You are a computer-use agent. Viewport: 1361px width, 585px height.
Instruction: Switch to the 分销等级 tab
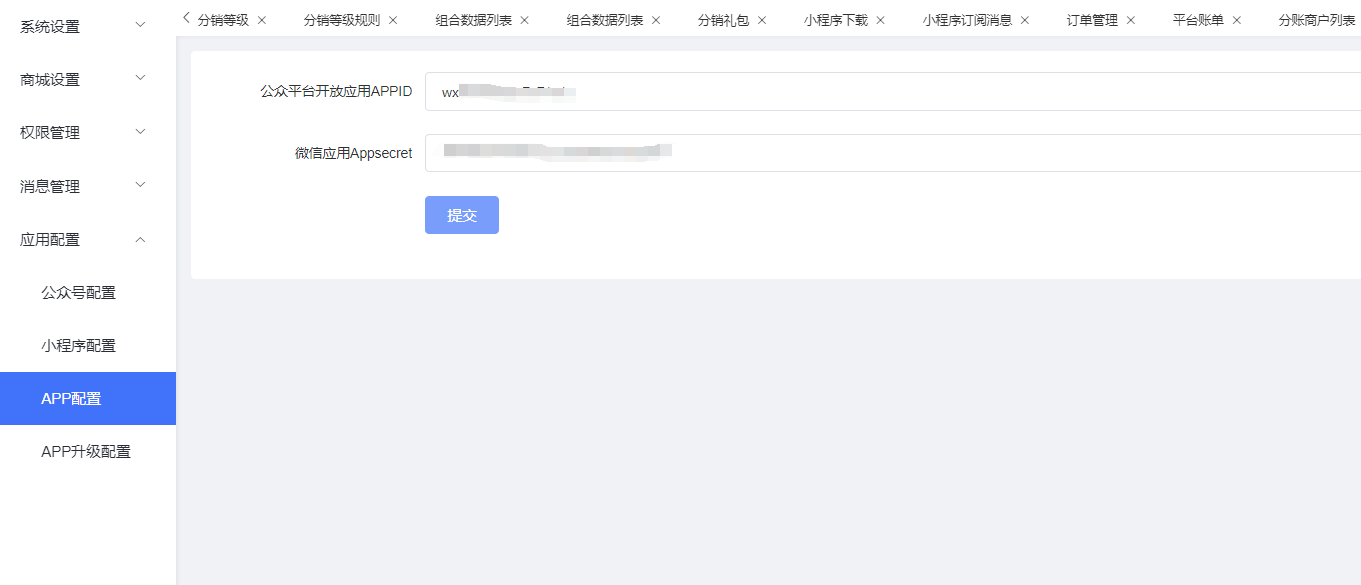(223, 20)
